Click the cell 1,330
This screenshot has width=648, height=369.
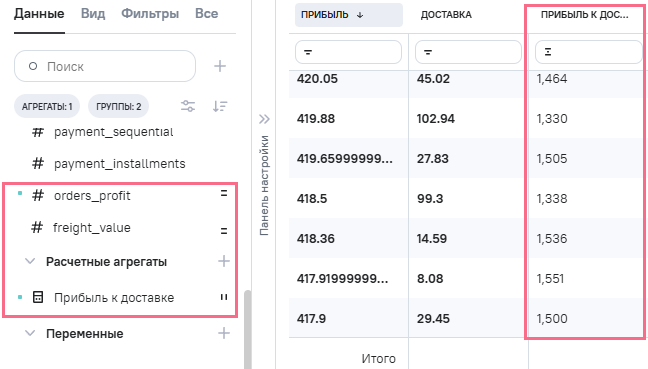point(552,119)
